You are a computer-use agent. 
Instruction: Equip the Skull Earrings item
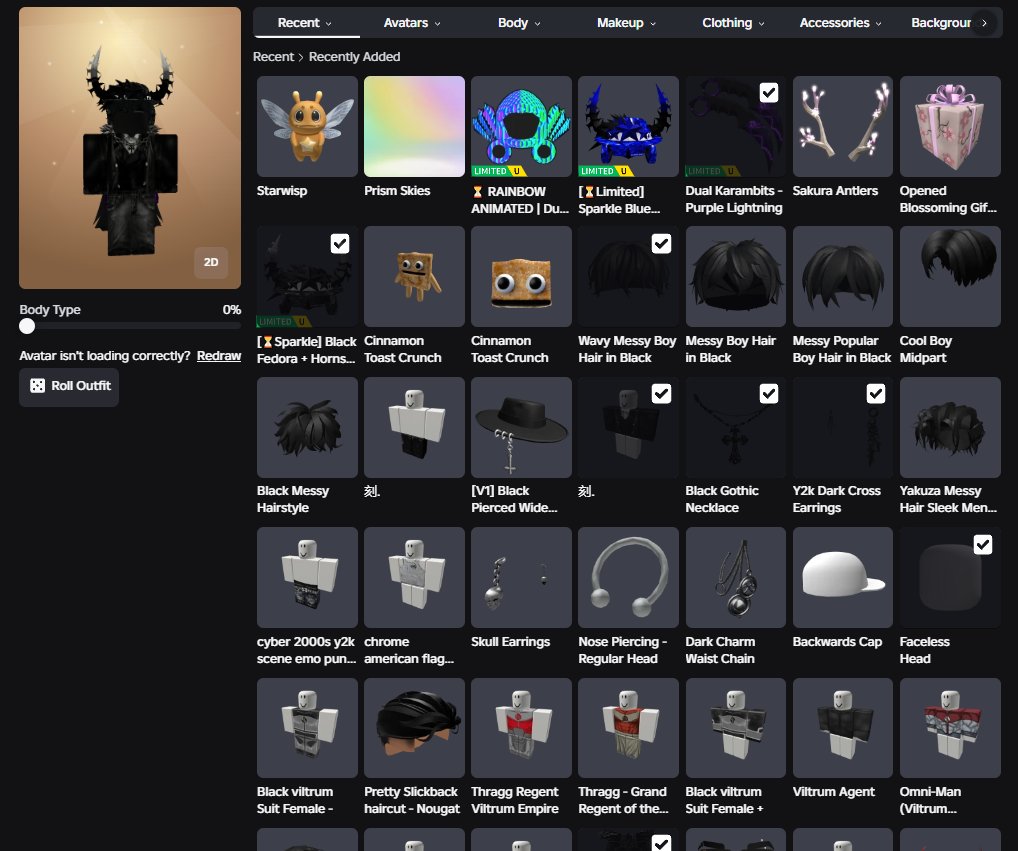(x=521, y=577)
